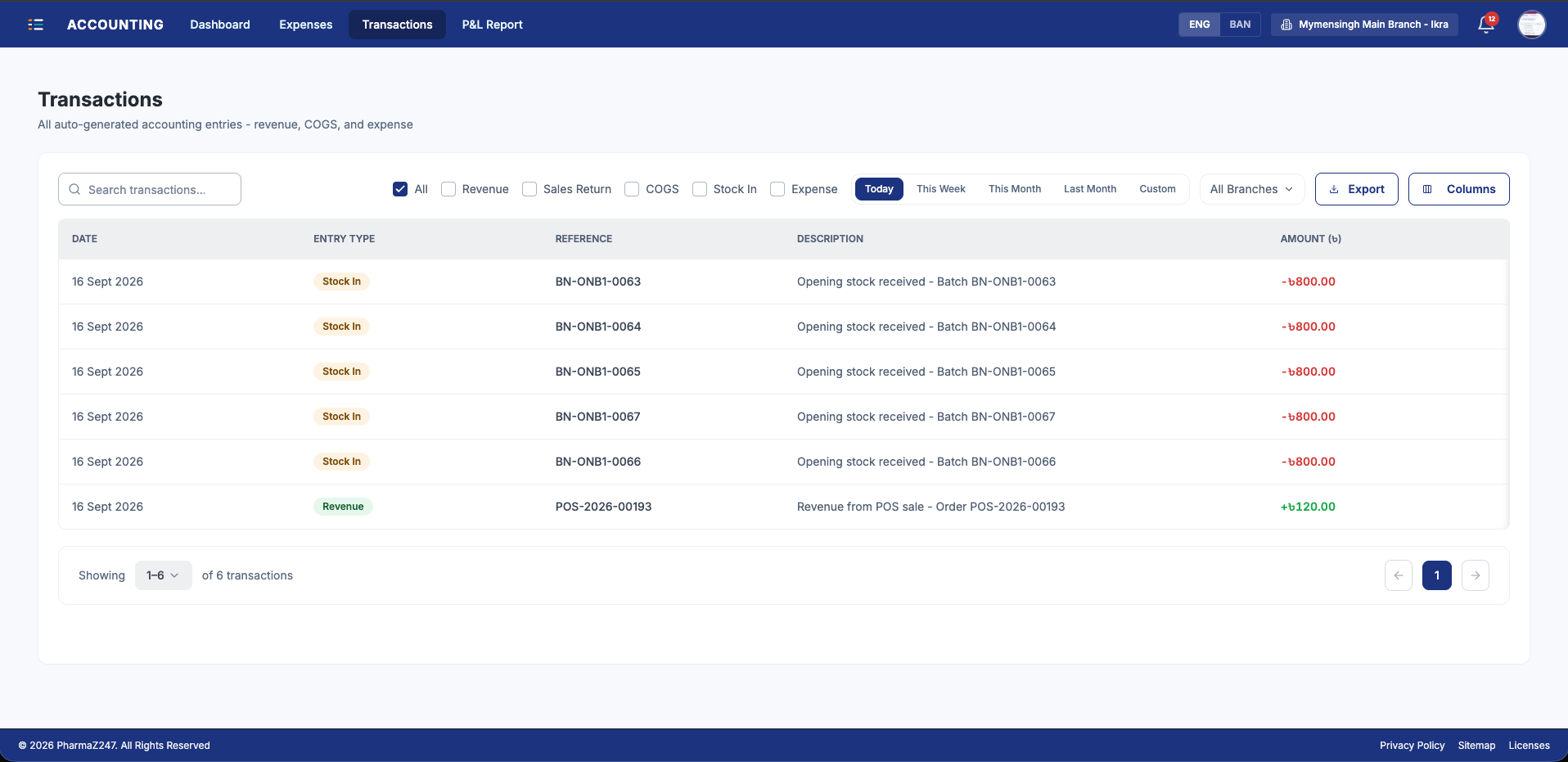Click the +৳120.00 amount

coord(1308,507)
